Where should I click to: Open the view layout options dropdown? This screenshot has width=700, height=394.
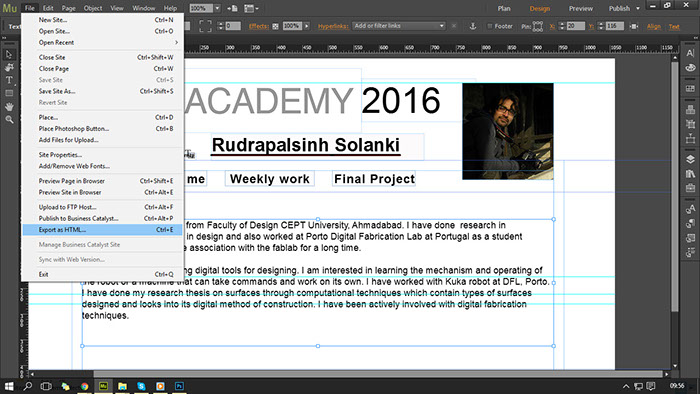point(251,8)
